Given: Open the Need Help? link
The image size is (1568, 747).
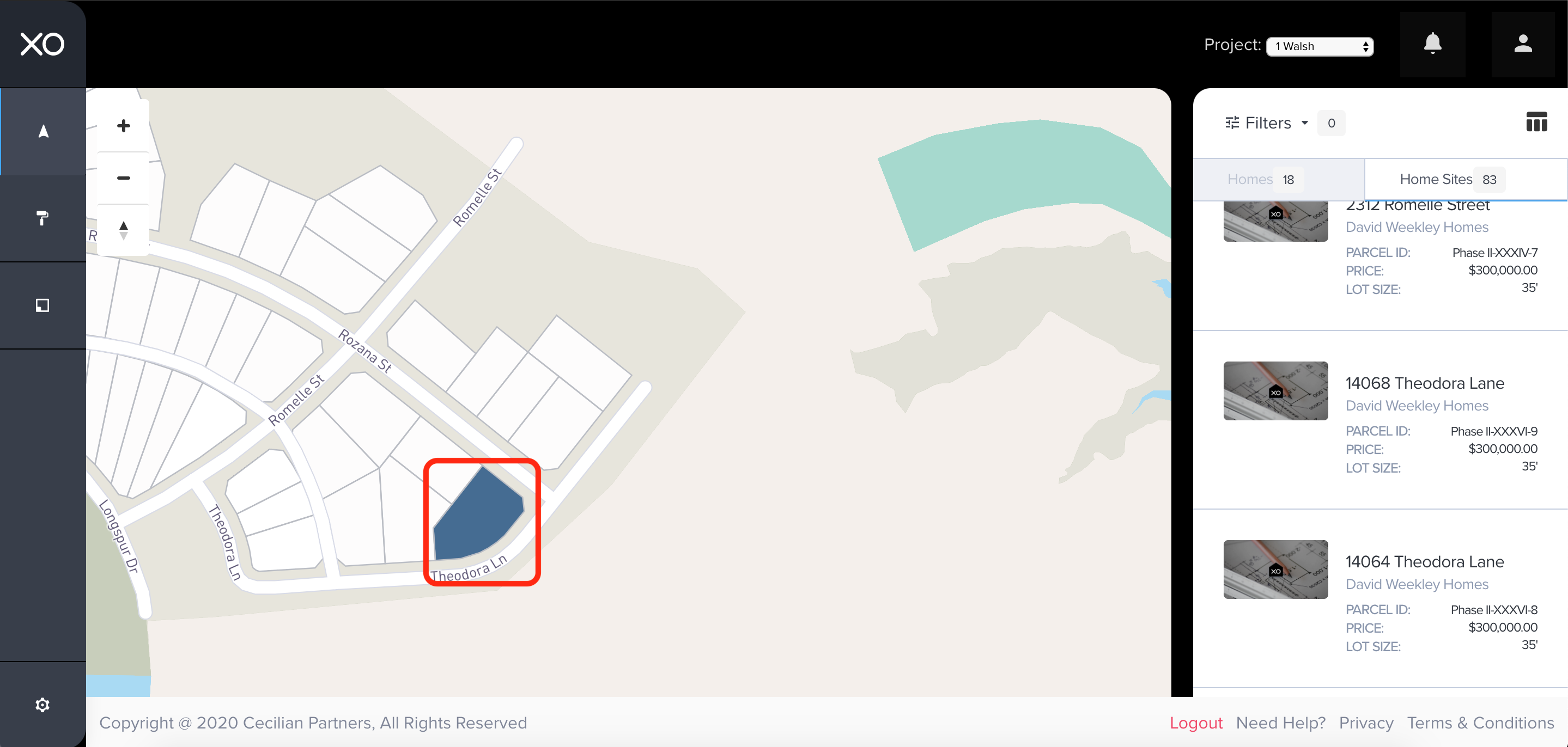Looking at the screenshot, I should point(1281,722).
